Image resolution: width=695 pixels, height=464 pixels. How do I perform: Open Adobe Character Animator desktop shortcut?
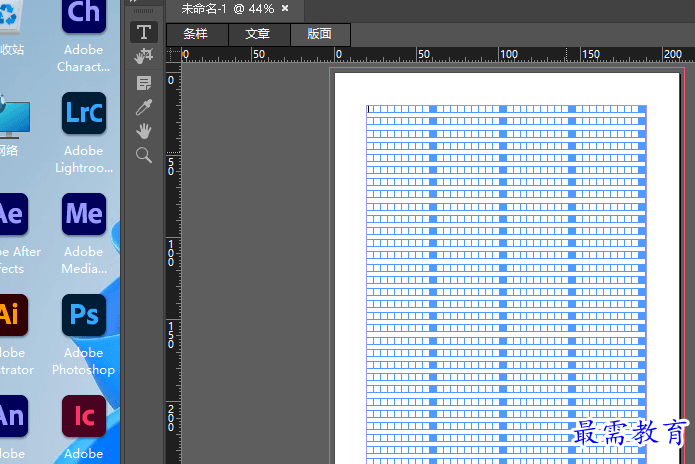pyautogui.click(x=83, y=35)
